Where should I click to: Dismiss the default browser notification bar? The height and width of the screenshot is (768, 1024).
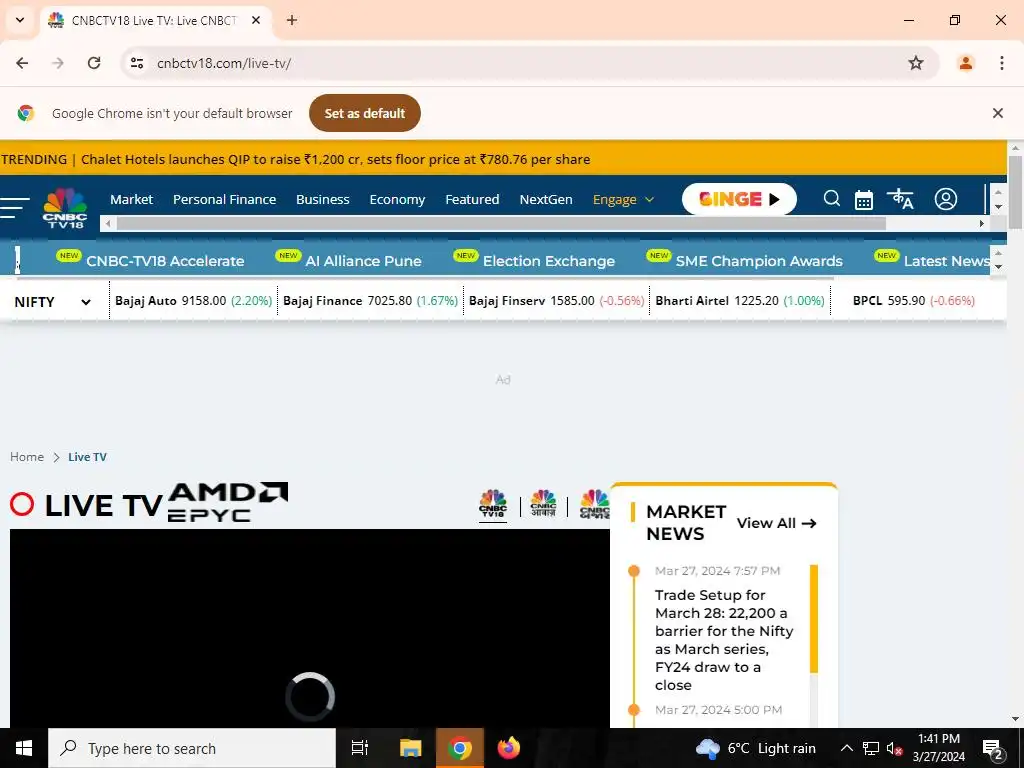[997, 113]
